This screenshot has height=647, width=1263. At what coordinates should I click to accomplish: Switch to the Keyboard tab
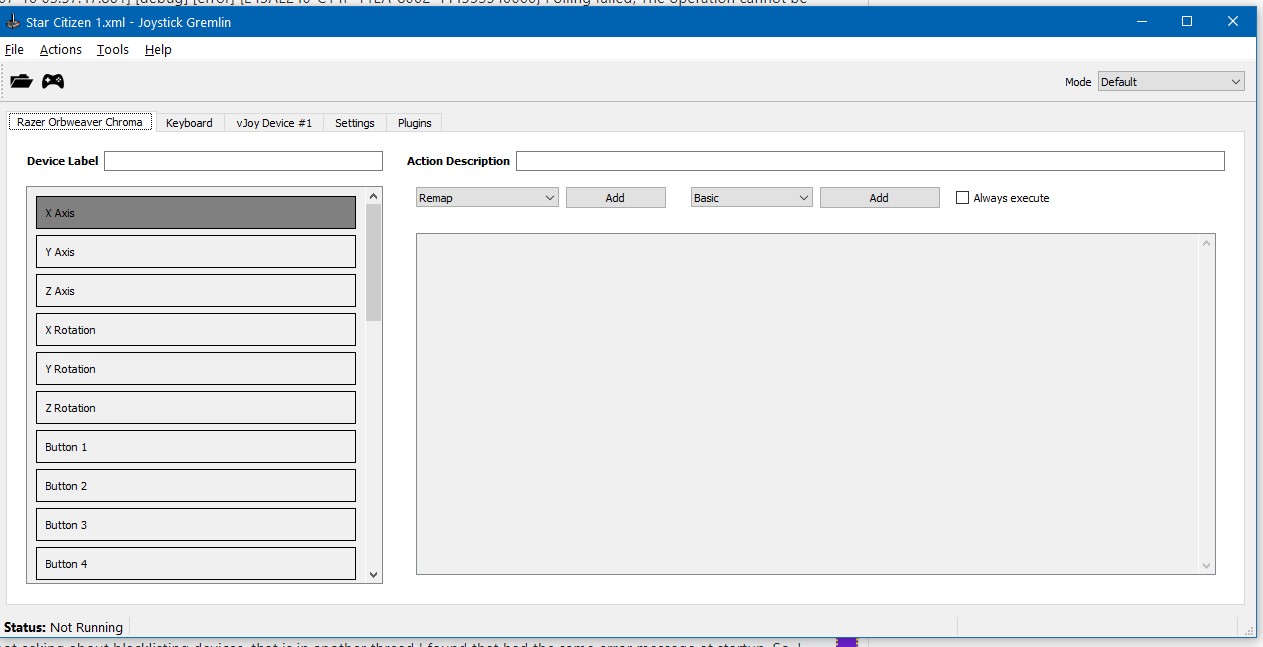[189, 123]
